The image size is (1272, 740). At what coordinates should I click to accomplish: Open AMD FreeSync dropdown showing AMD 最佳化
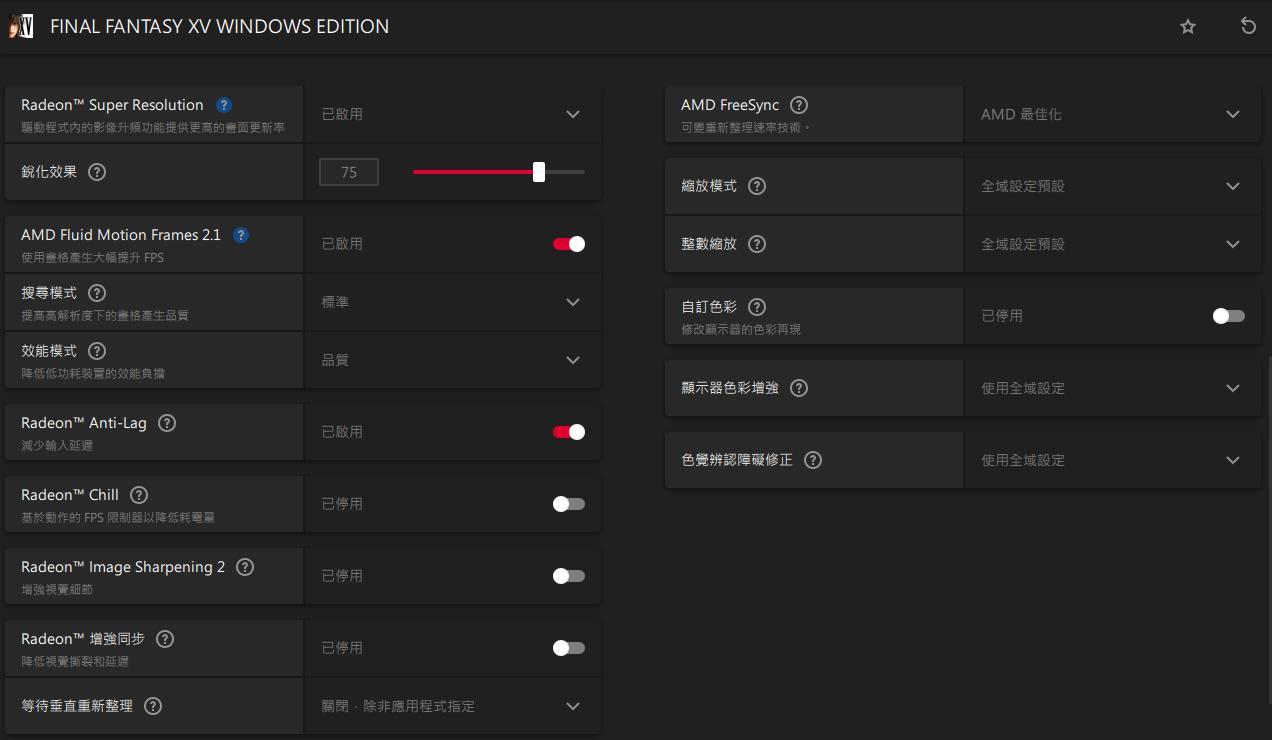pos(1113,114)
